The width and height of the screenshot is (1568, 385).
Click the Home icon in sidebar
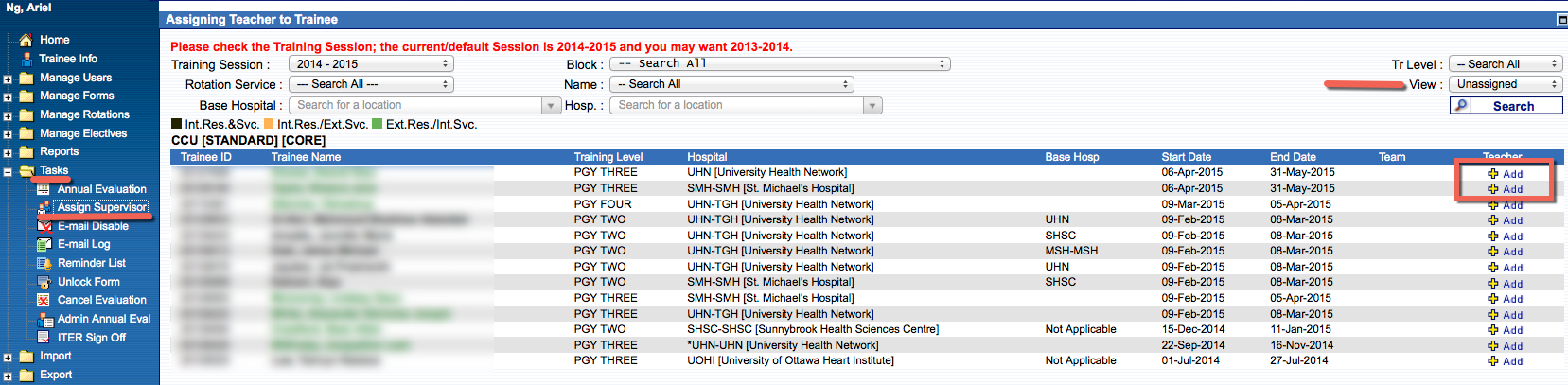coord(26,40)
